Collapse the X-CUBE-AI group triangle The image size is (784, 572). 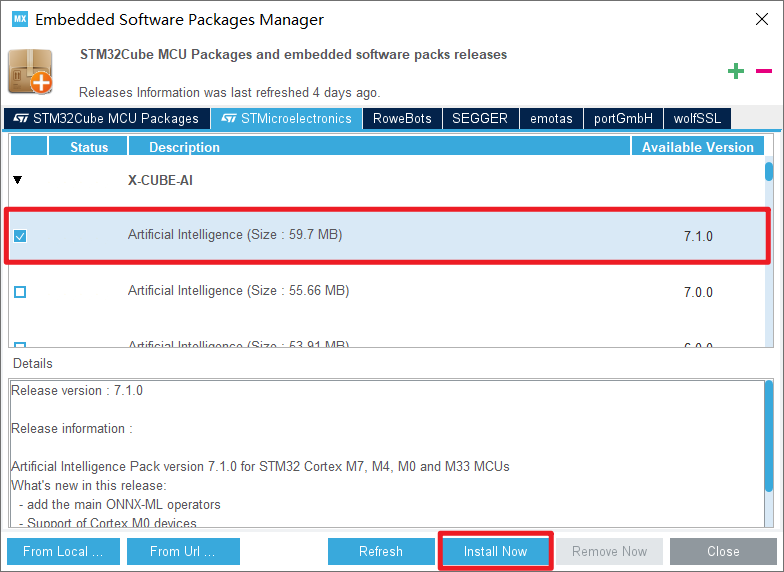tap(18, 180)
